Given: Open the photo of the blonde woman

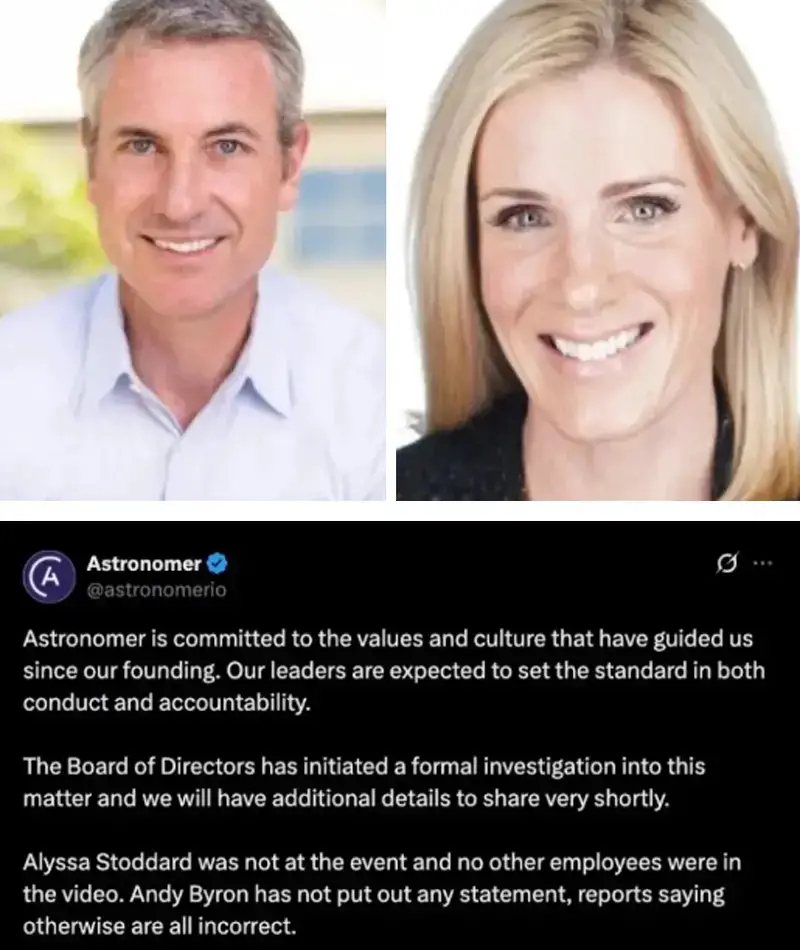Looking at the screenshot, I should 598,250.
